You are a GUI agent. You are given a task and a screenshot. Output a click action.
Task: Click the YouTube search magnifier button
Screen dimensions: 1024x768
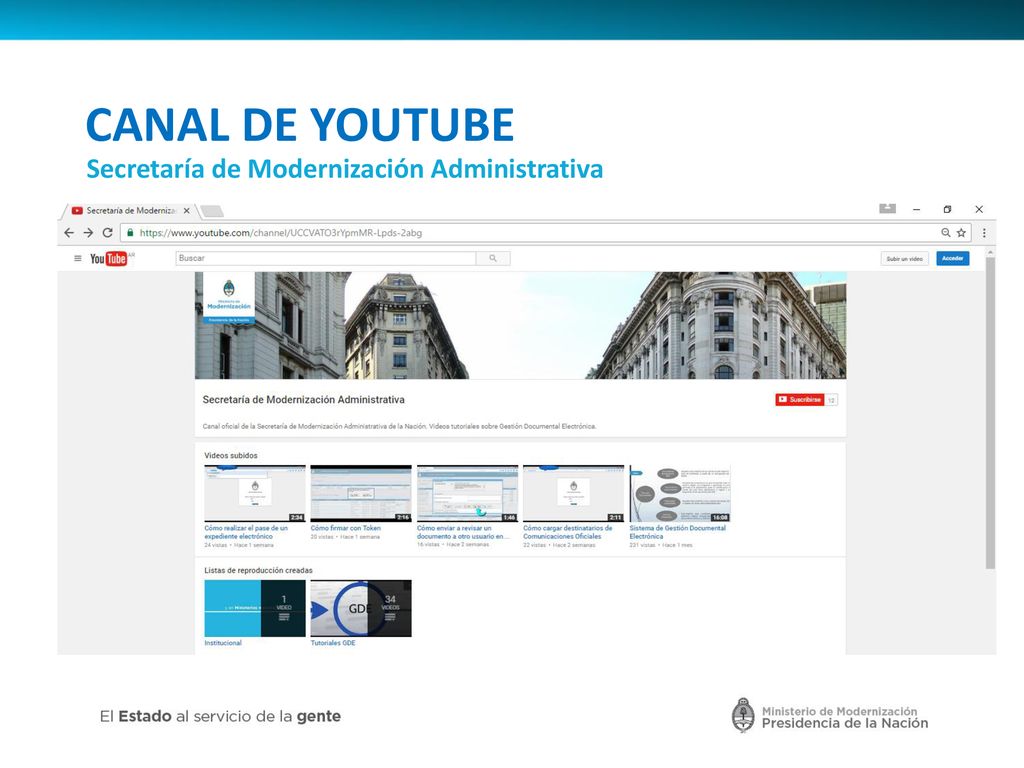point(493,259)
